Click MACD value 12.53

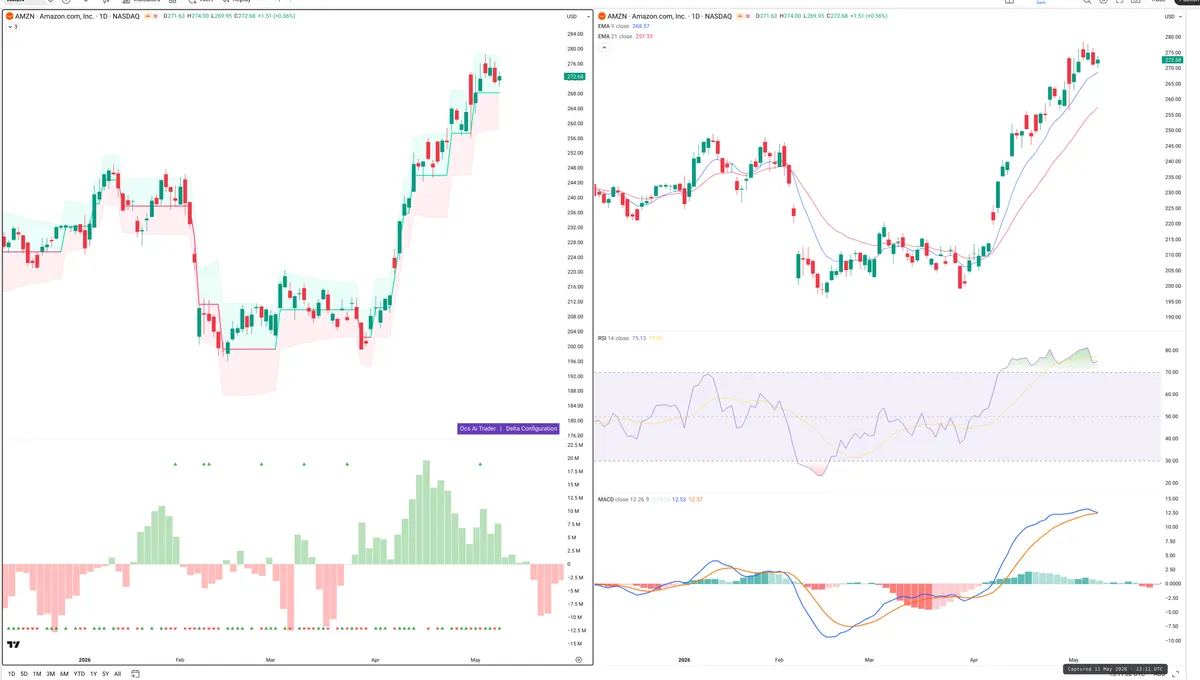tap(679, 498)
